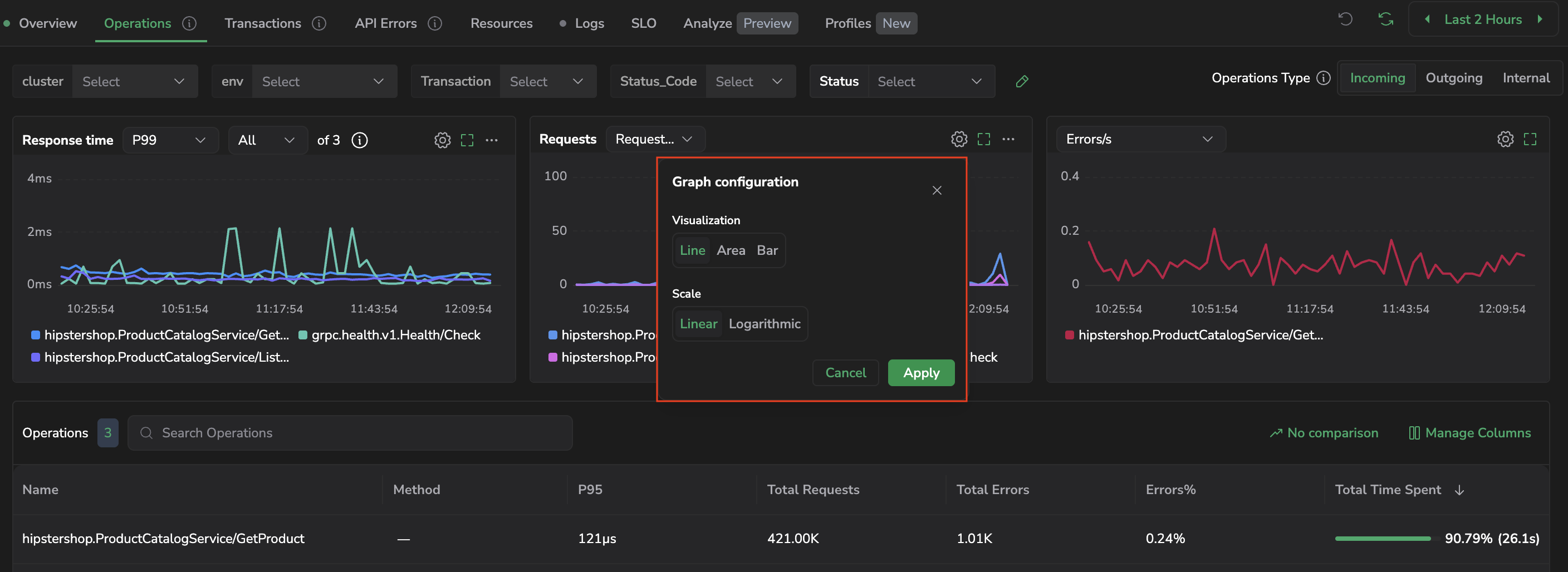The width and height of the screenshot is (1568, 572).
Task: Switch to the Resources tab
Action: tap(502, 23)
